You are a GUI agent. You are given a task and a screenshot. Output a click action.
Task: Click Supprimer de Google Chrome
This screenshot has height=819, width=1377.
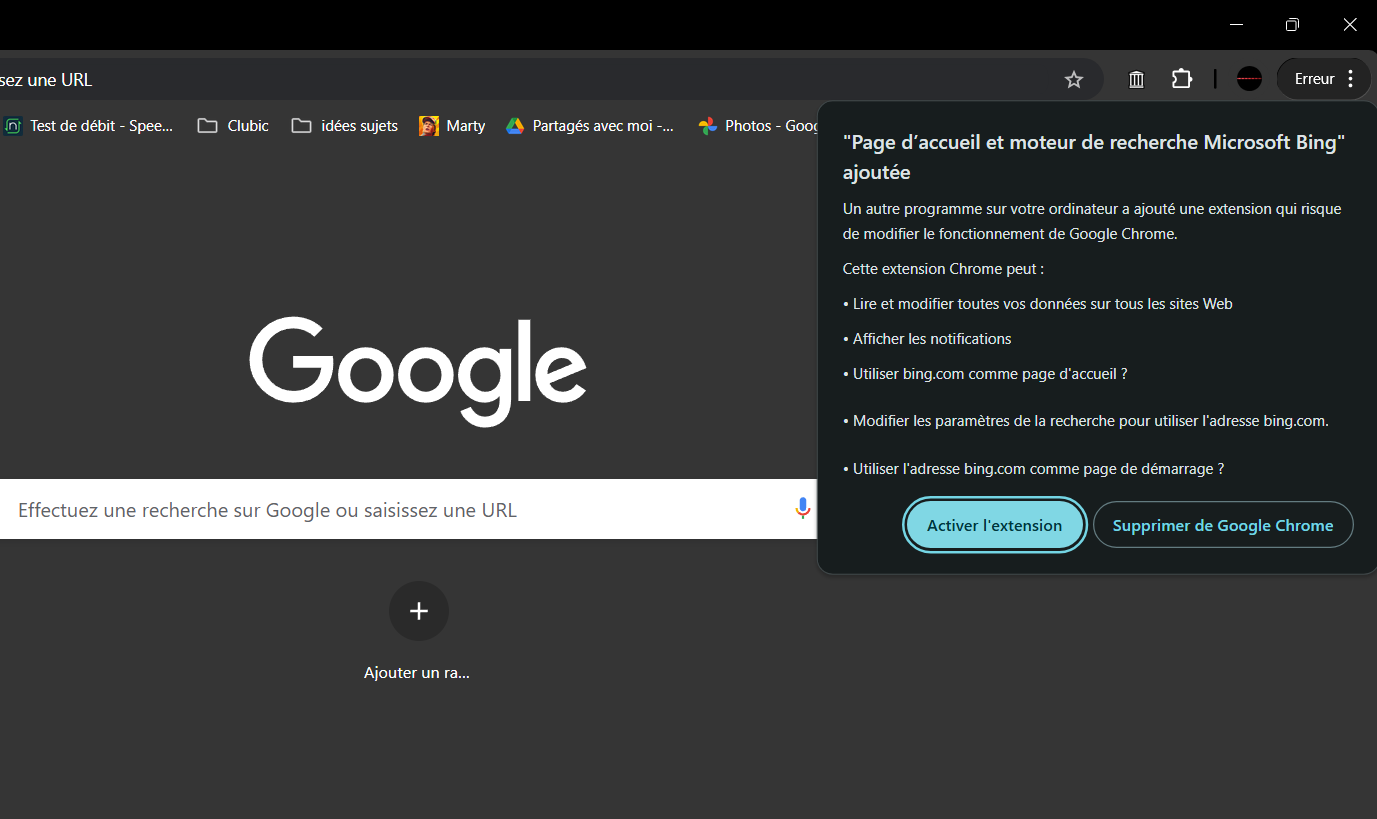[x=1222, y=524]
